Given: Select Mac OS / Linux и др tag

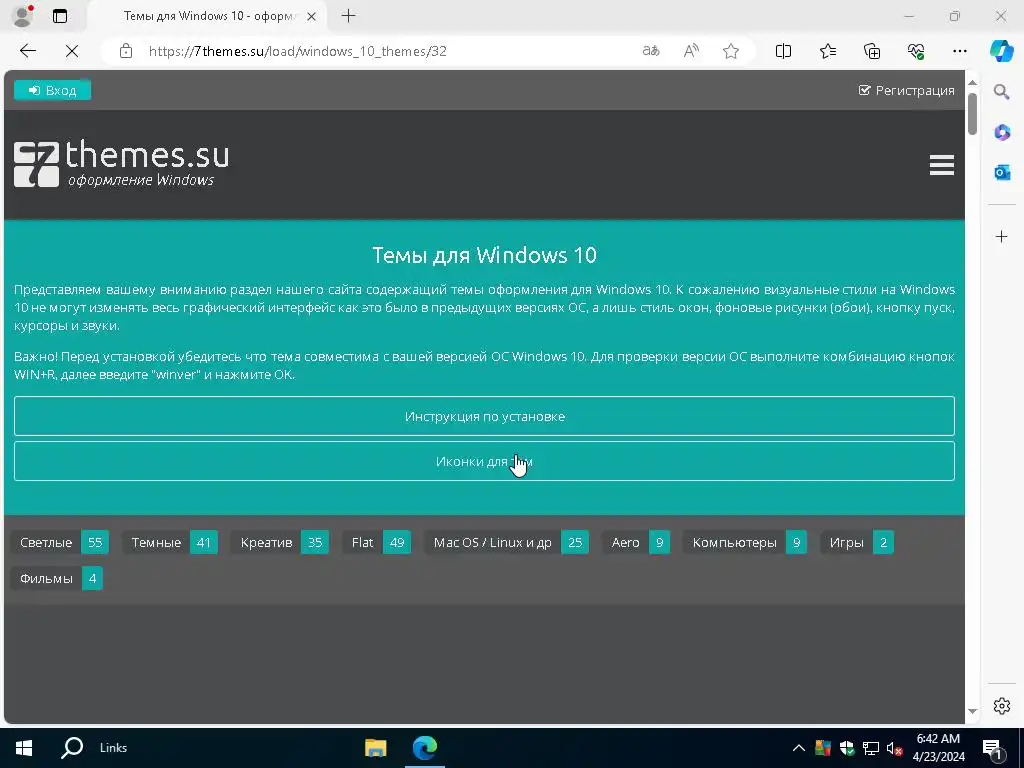Looking at the screenshot, I should click(507, 542).
